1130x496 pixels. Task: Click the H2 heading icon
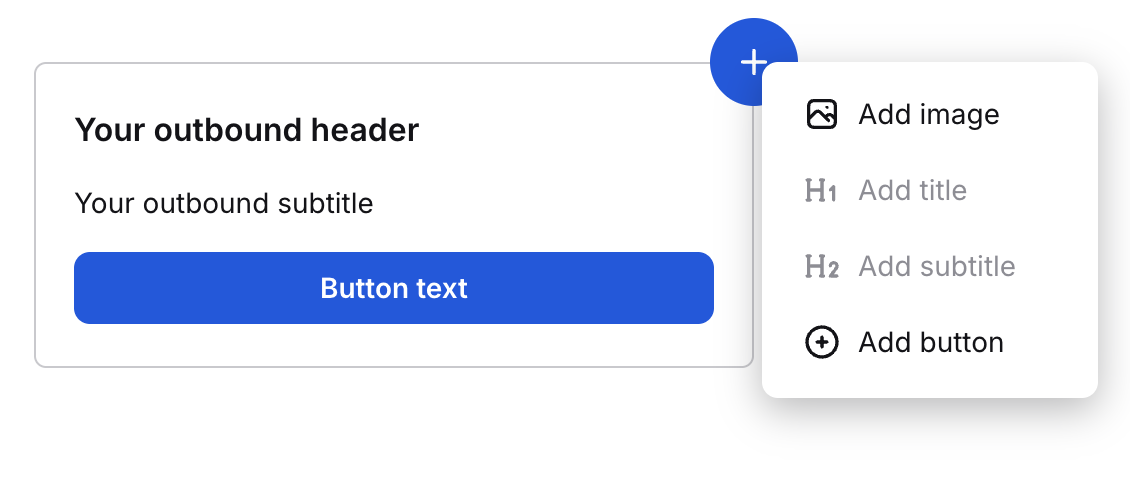(x=821, y=266)
